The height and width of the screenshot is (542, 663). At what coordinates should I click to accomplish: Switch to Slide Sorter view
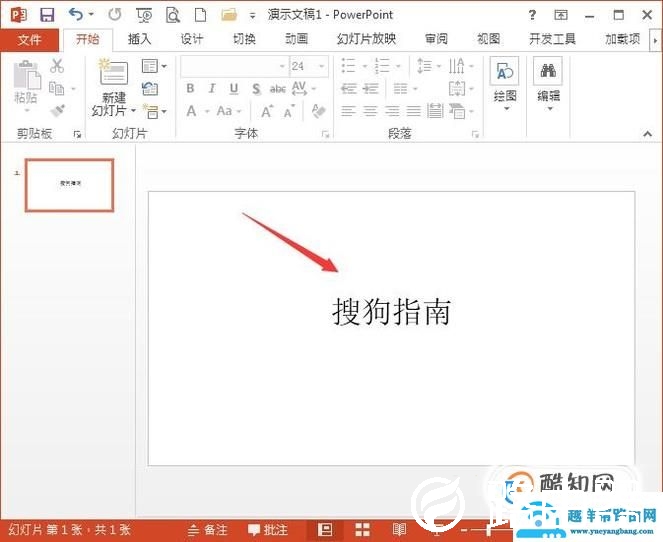click(x=362, y=529)
